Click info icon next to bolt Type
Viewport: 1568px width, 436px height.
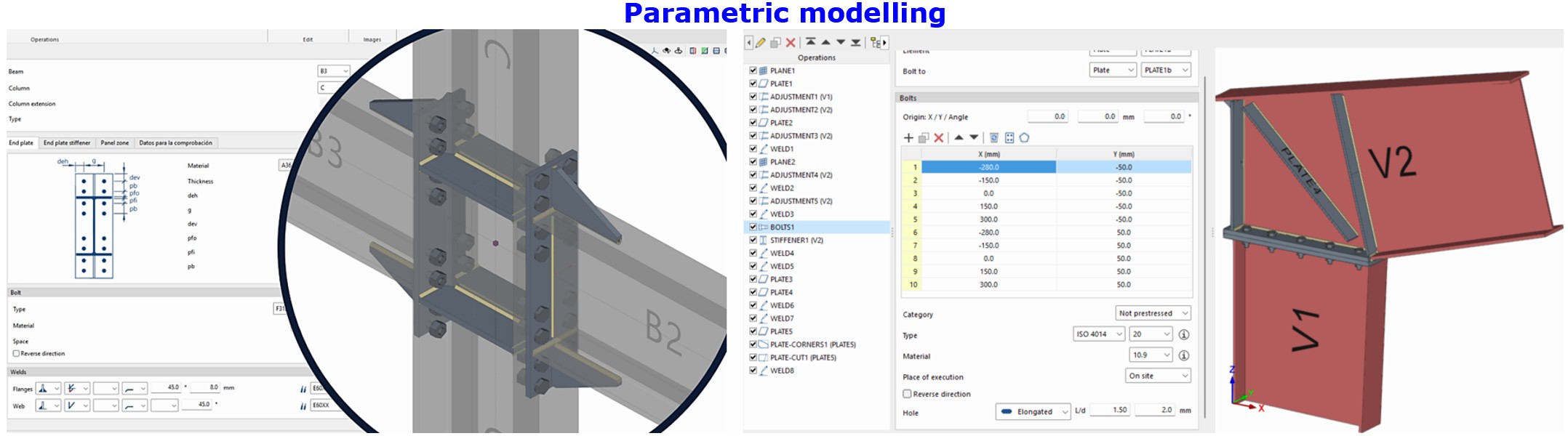coord(1184,334)
